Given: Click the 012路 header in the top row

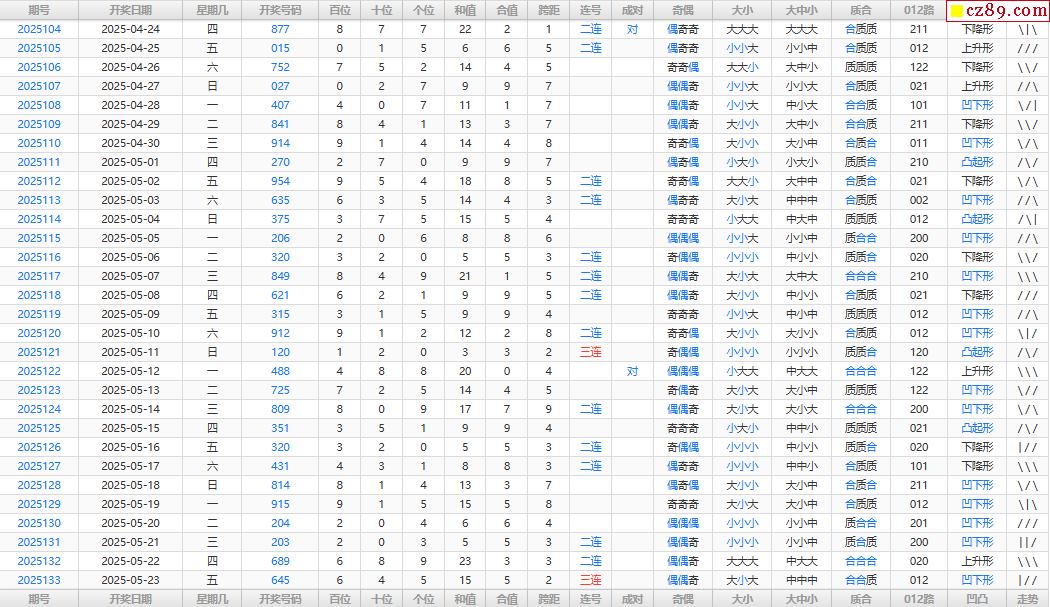Looking at the screenshot, I should pyautogui.click(x=919, y=10).
